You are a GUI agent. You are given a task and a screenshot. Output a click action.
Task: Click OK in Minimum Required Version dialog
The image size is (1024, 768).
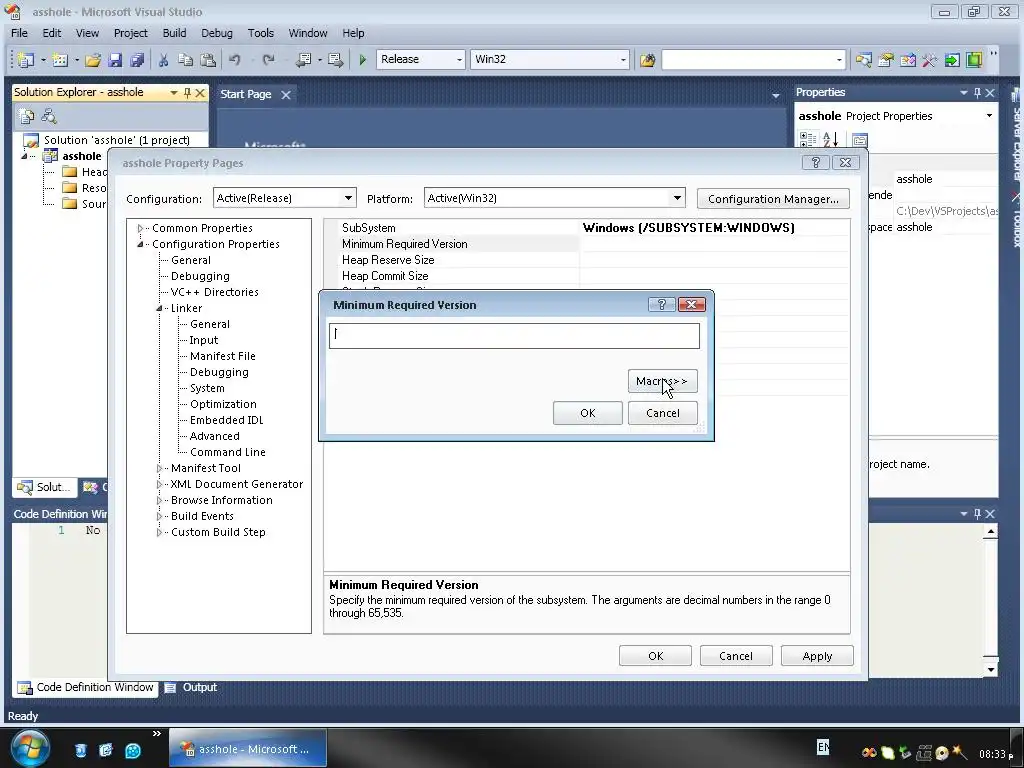click(588, 413)
